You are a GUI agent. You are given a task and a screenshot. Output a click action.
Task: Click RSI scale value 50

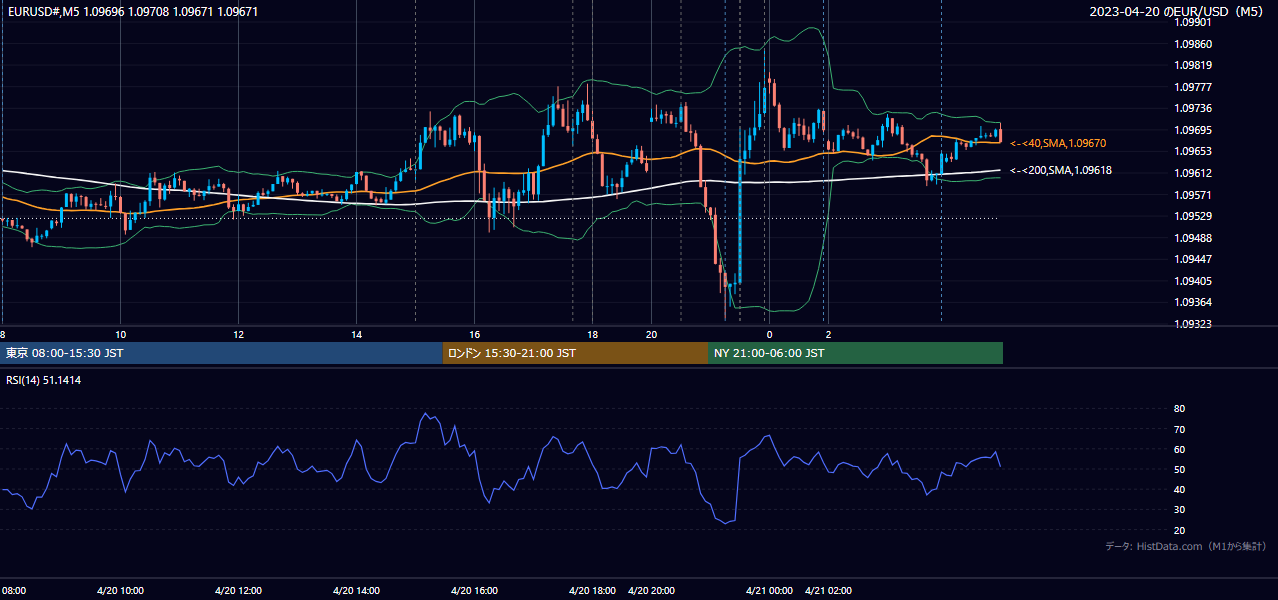(x=1180, y=469)
